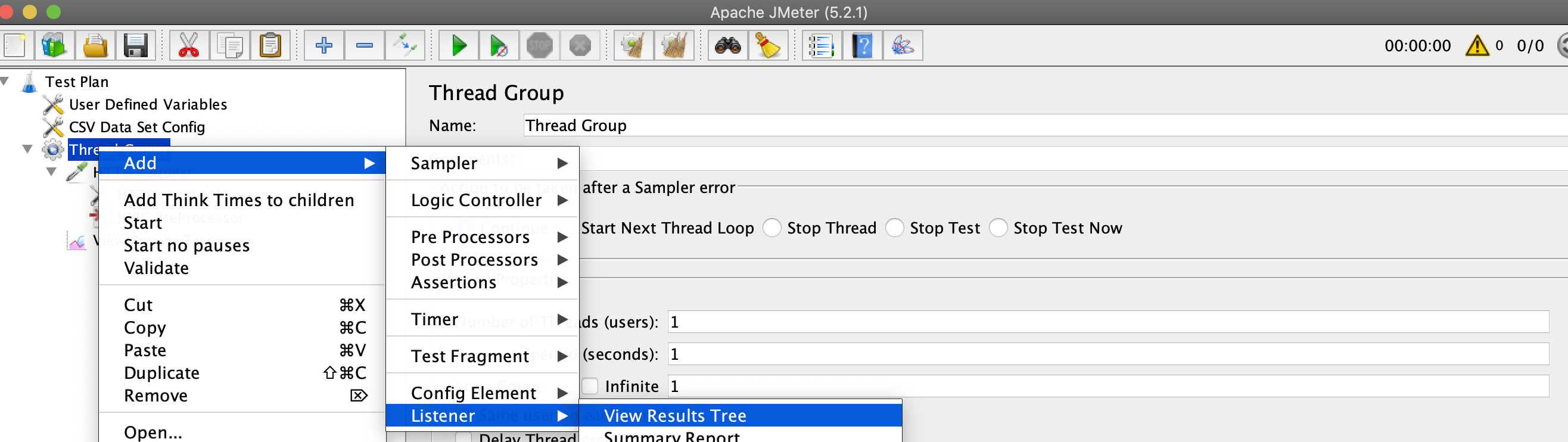The image size is (1568, 442).
Task: Click the Thread Group gear icon
Action: 52,149
